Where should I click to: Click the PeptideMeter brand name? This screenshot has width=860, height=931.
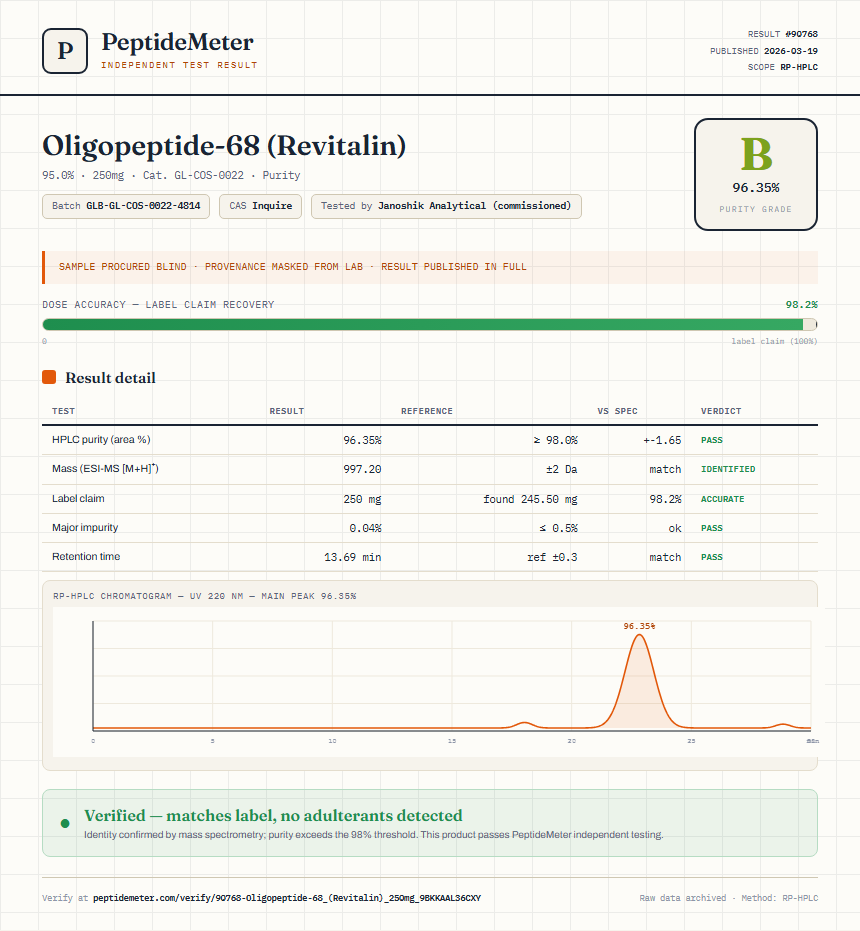(177, 43)
